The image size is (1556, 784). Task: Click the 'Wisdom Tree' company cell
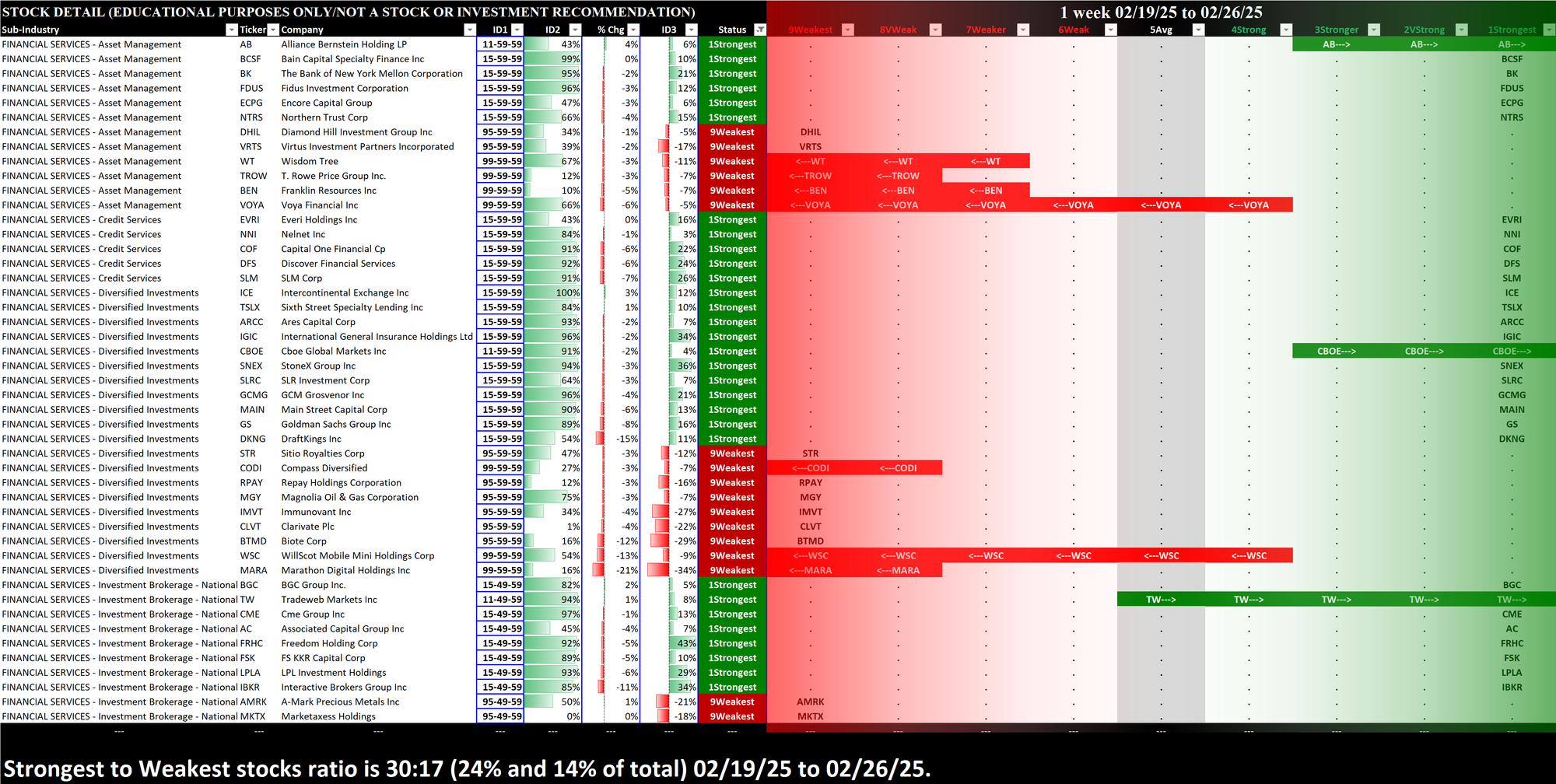pyautogui.click(x=377, y=161)
